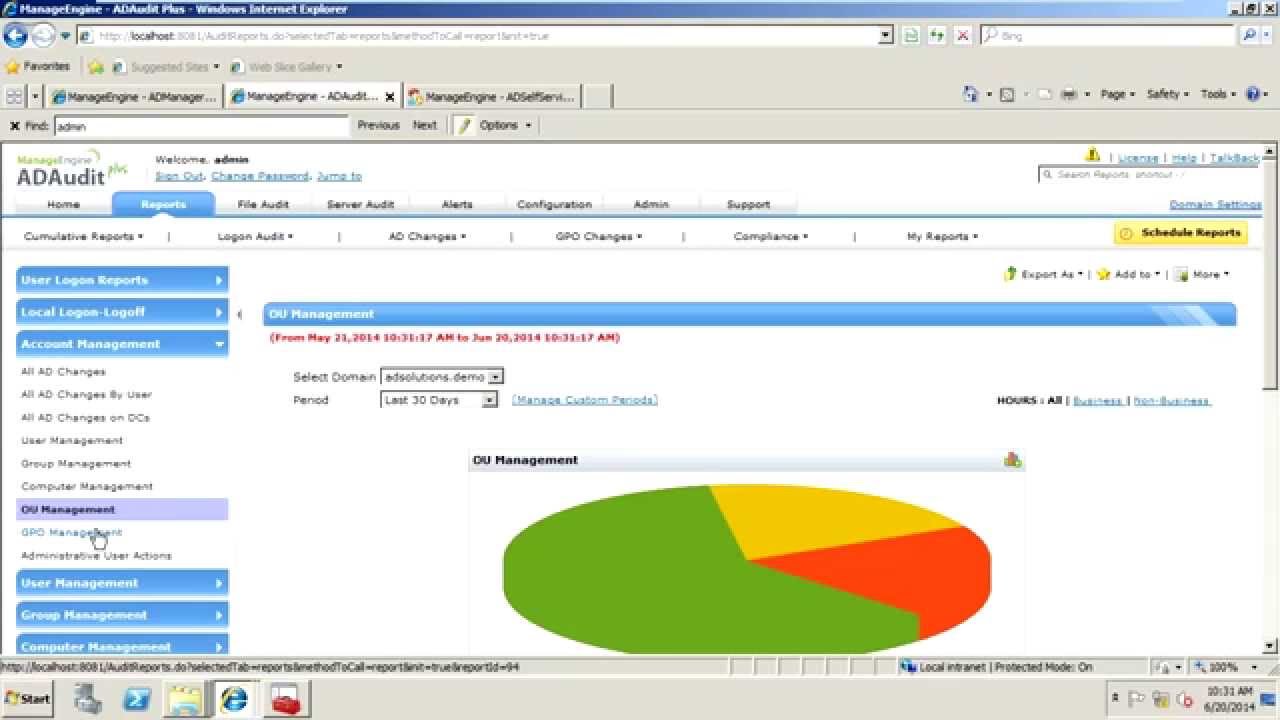Open Domain Settings link
This screenshot has height=720, width=1280.
1215,204
